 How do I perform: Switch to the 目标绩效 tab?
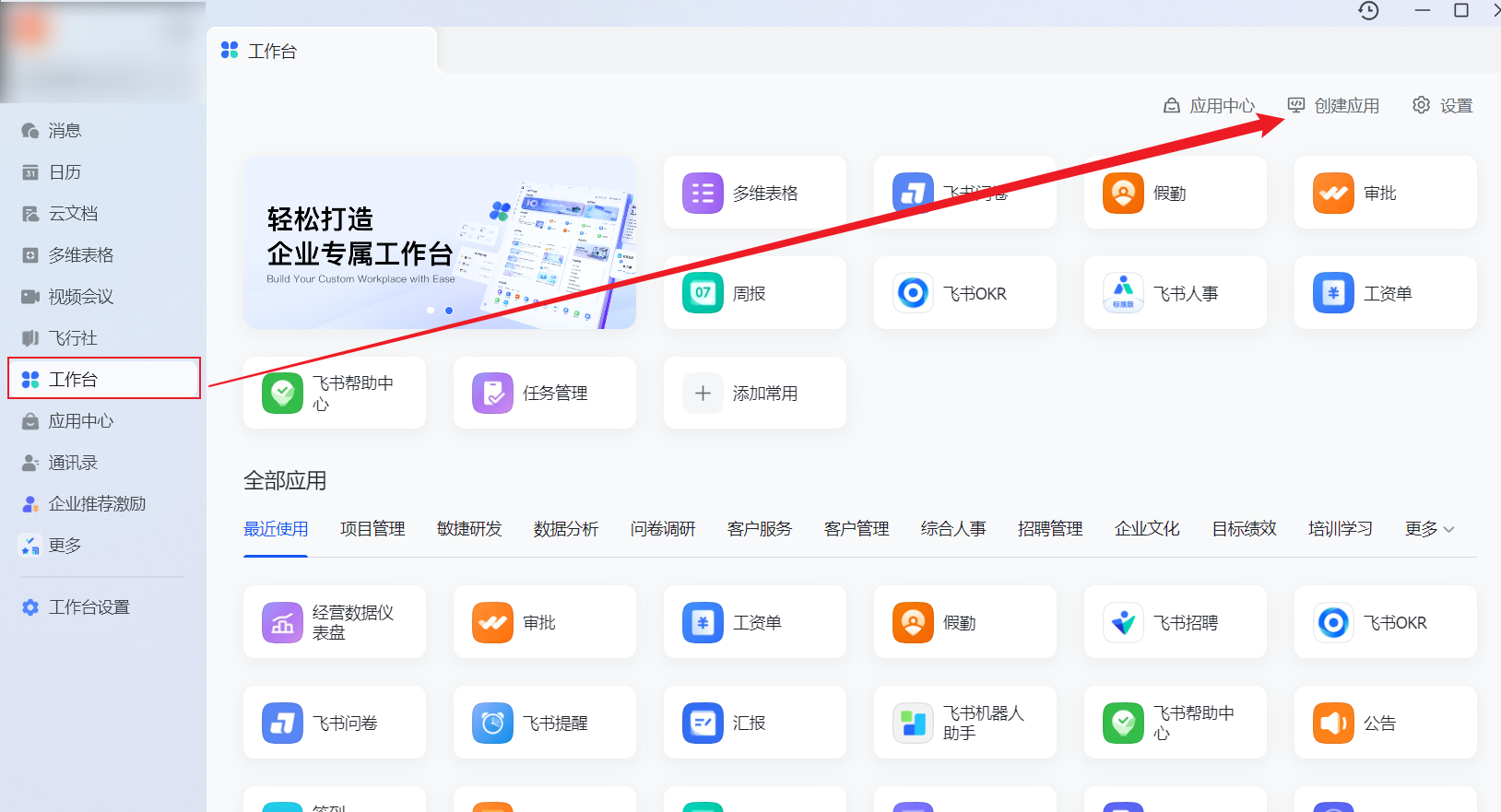[x=1244, y=529]
